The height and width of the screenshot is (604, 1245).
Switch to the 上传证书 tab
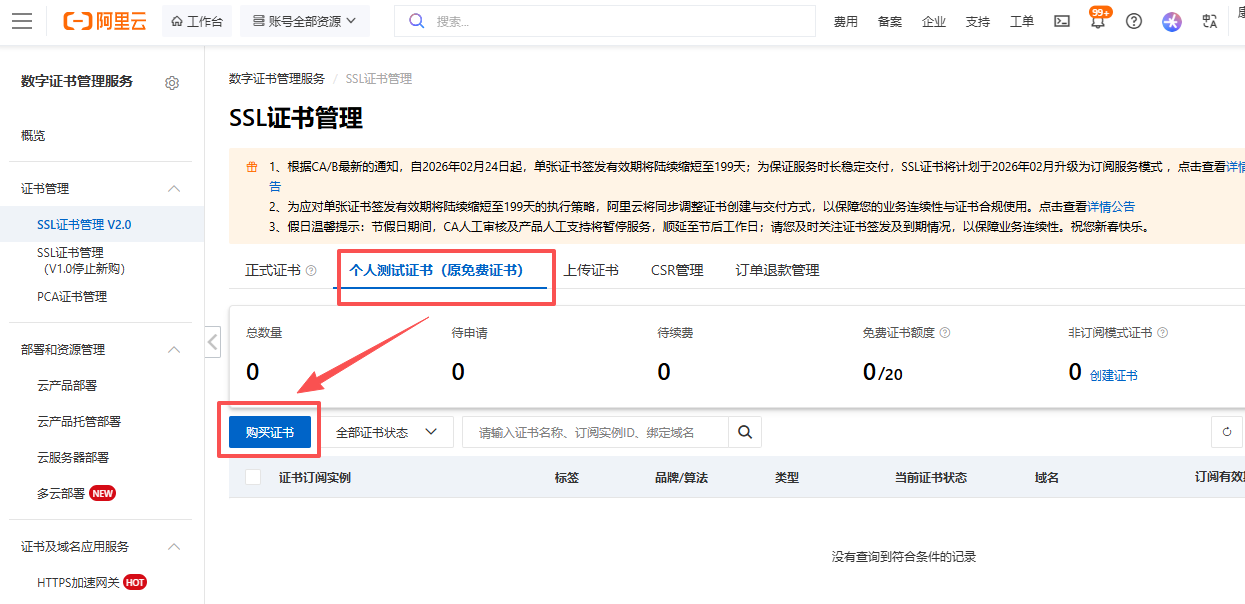pyautogui.click(x=590, y=270)
